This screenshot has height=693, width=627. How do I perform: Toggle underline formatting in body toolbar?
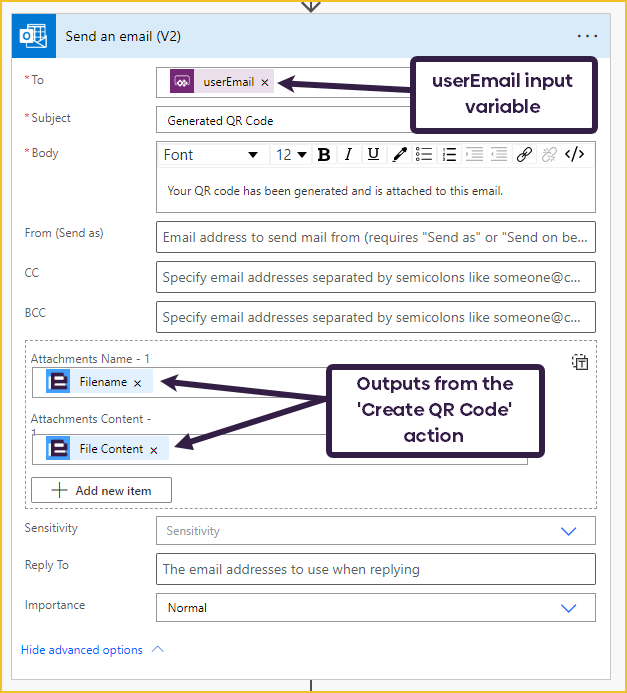373,154
